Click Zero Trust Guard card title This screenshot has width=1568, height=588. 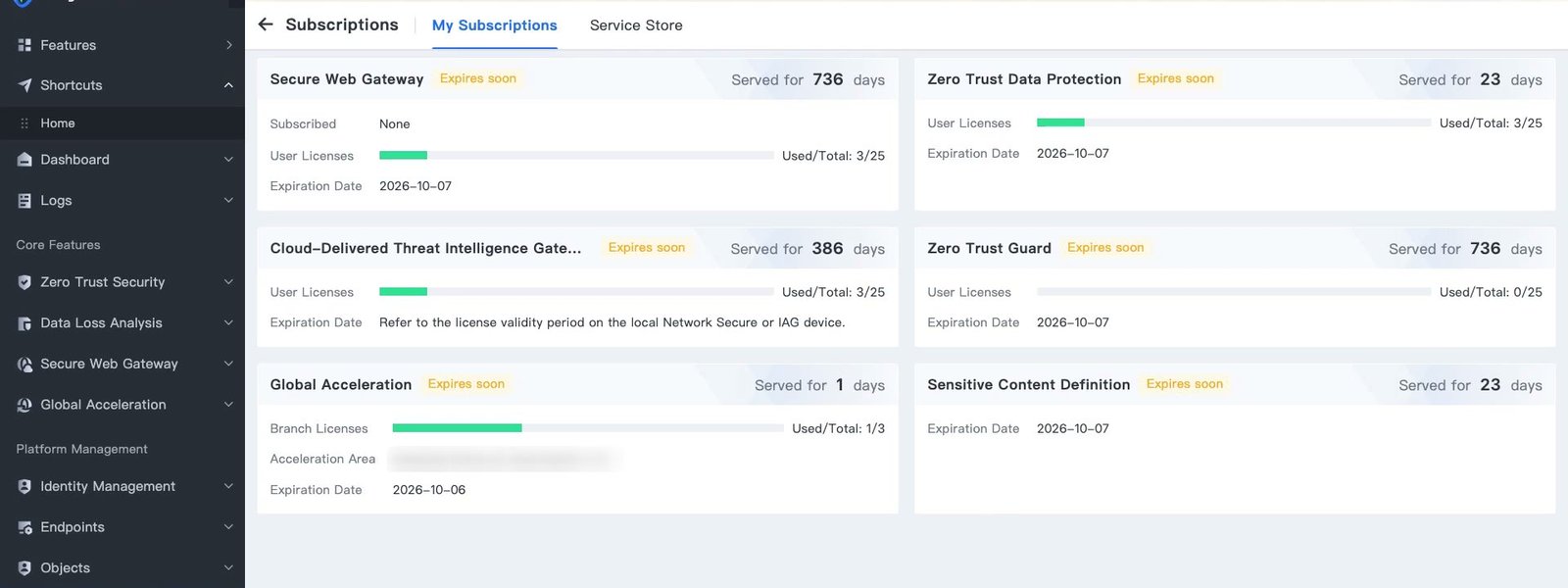989,248
